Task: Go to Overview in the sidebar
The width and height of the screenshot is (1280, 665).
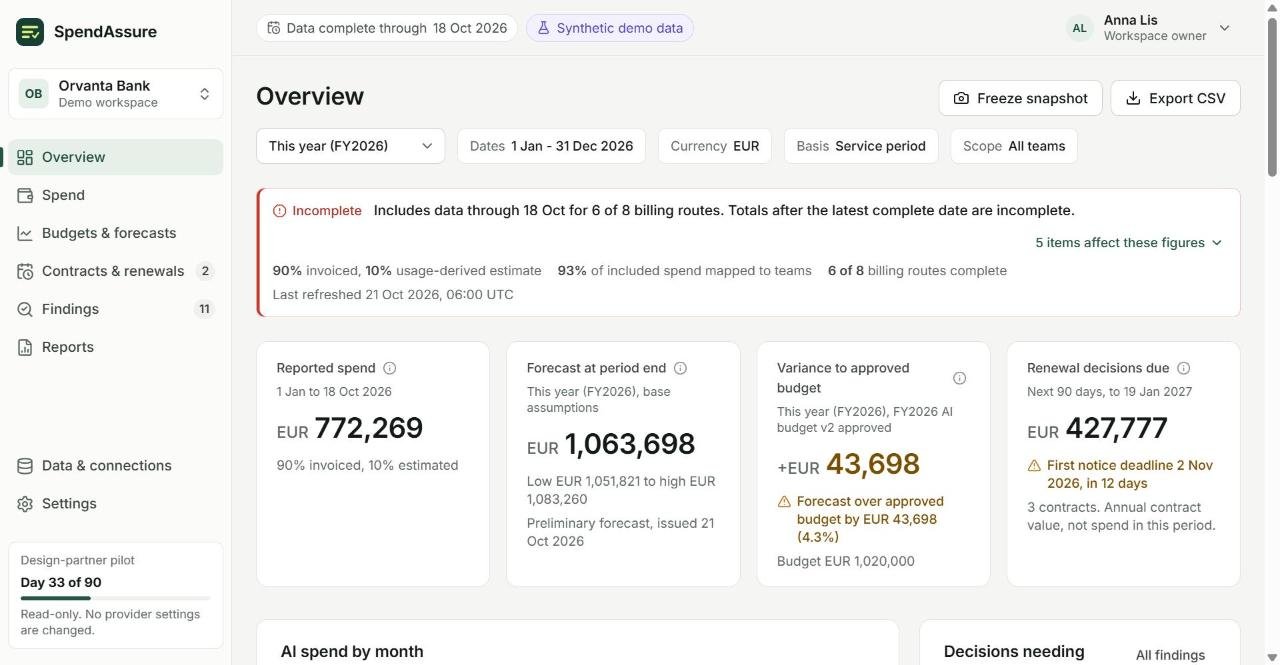Action: [116, 157]
